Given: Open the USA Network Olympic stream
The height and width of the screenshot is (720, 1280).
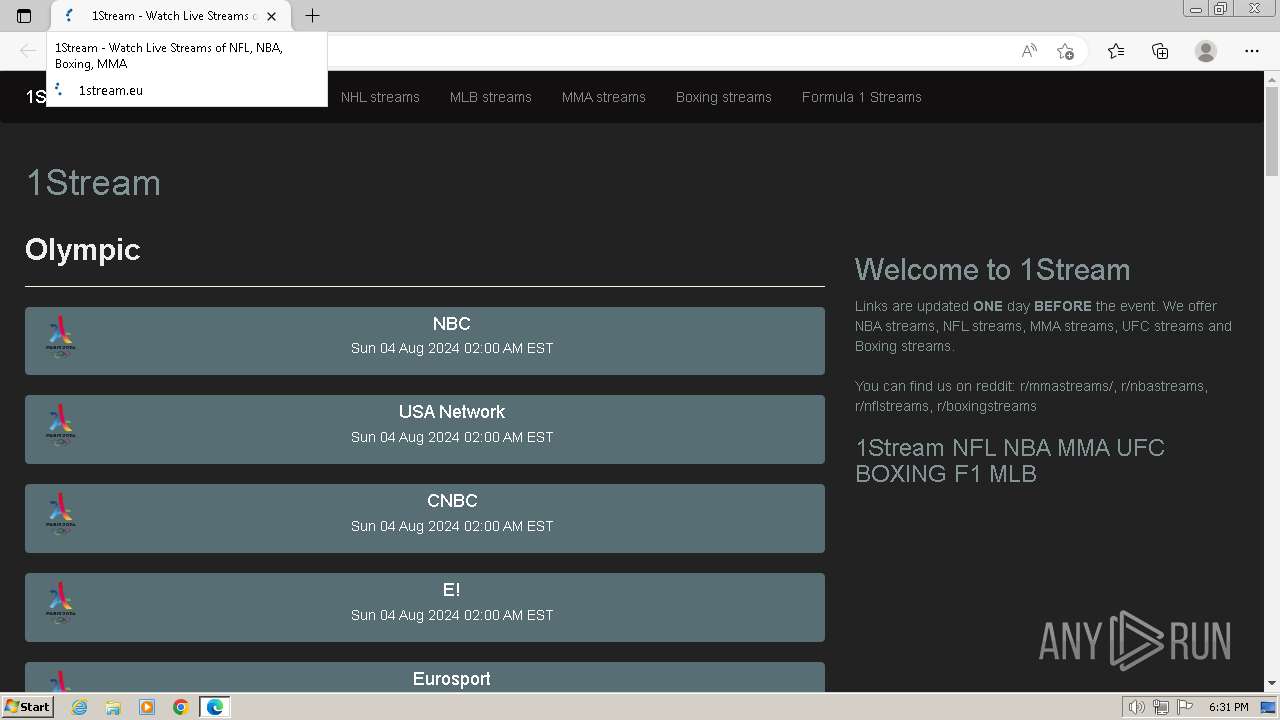Looking at the screenshot, I should 425,429.
